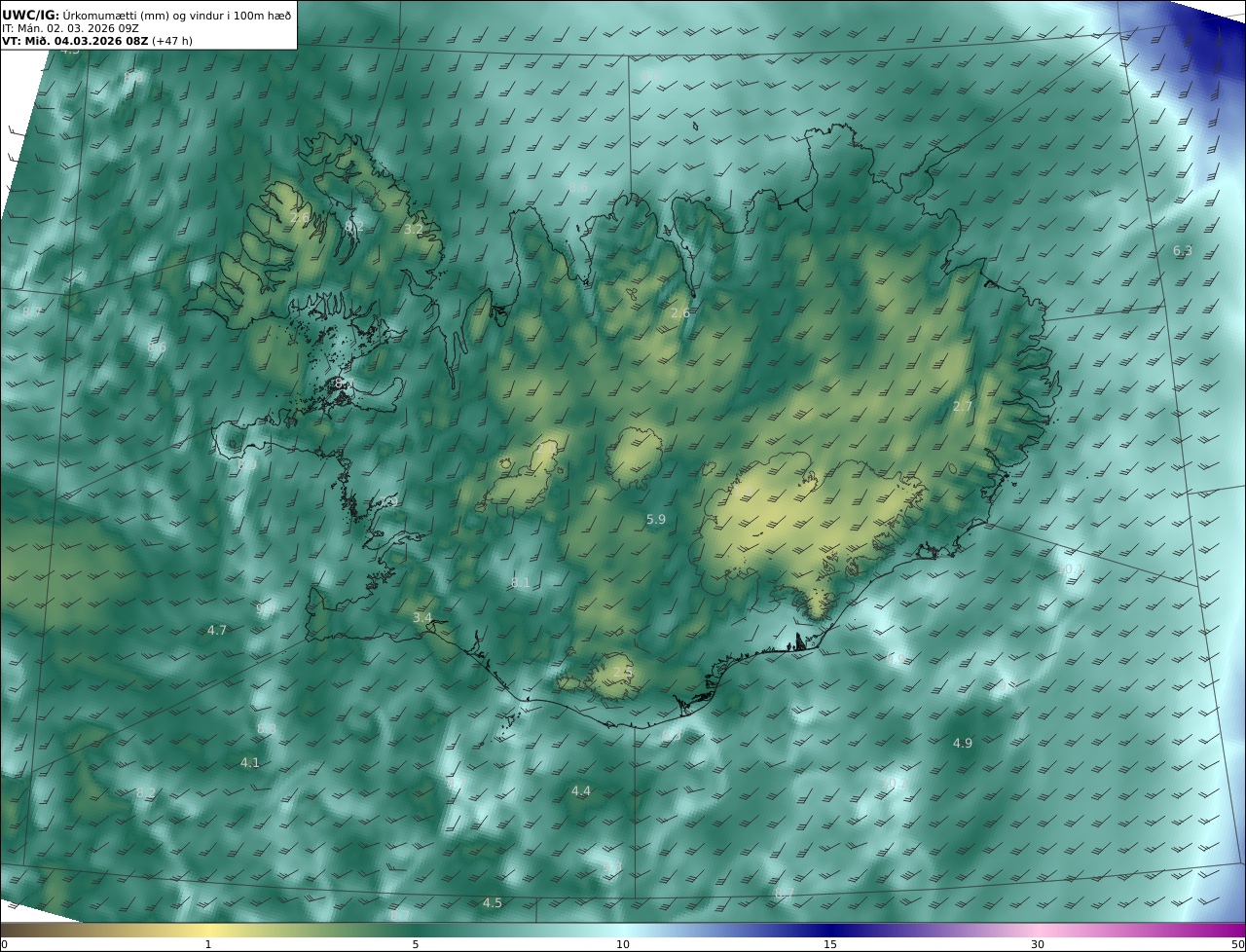This screenshot has height=952, width=1246.
Task: Click the 2.7 value in East Iceland
Action: tap(962, 407)
